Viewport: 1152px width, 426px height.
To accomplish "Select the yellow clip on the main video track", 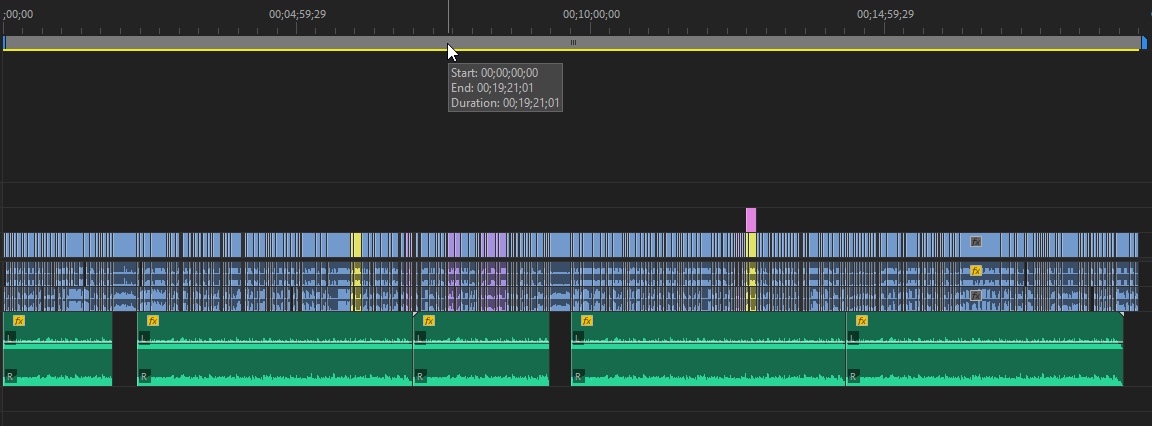I will point(356,245).
